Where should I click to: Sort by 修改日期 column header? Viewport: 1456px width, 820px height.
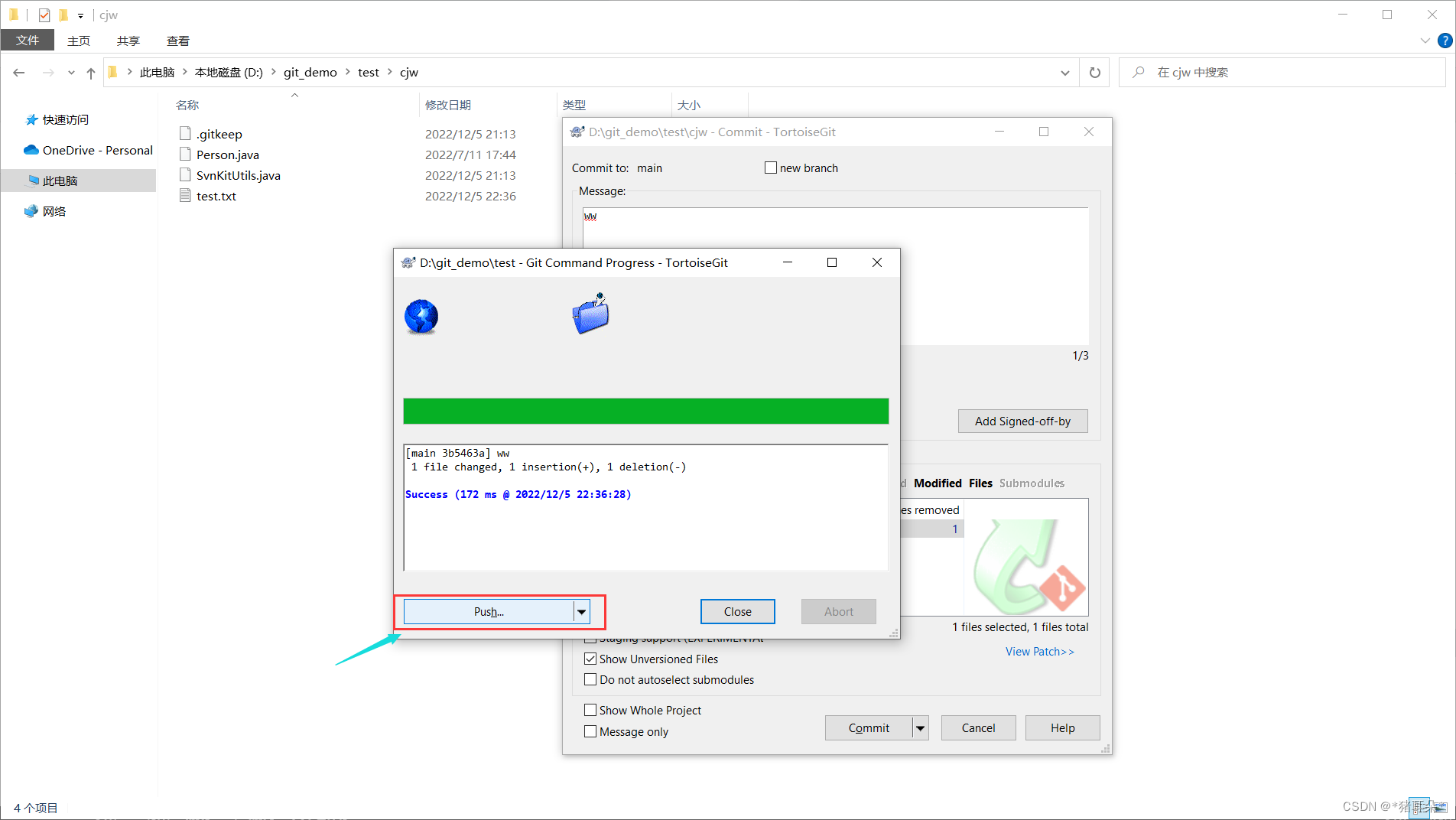(448, 105)
